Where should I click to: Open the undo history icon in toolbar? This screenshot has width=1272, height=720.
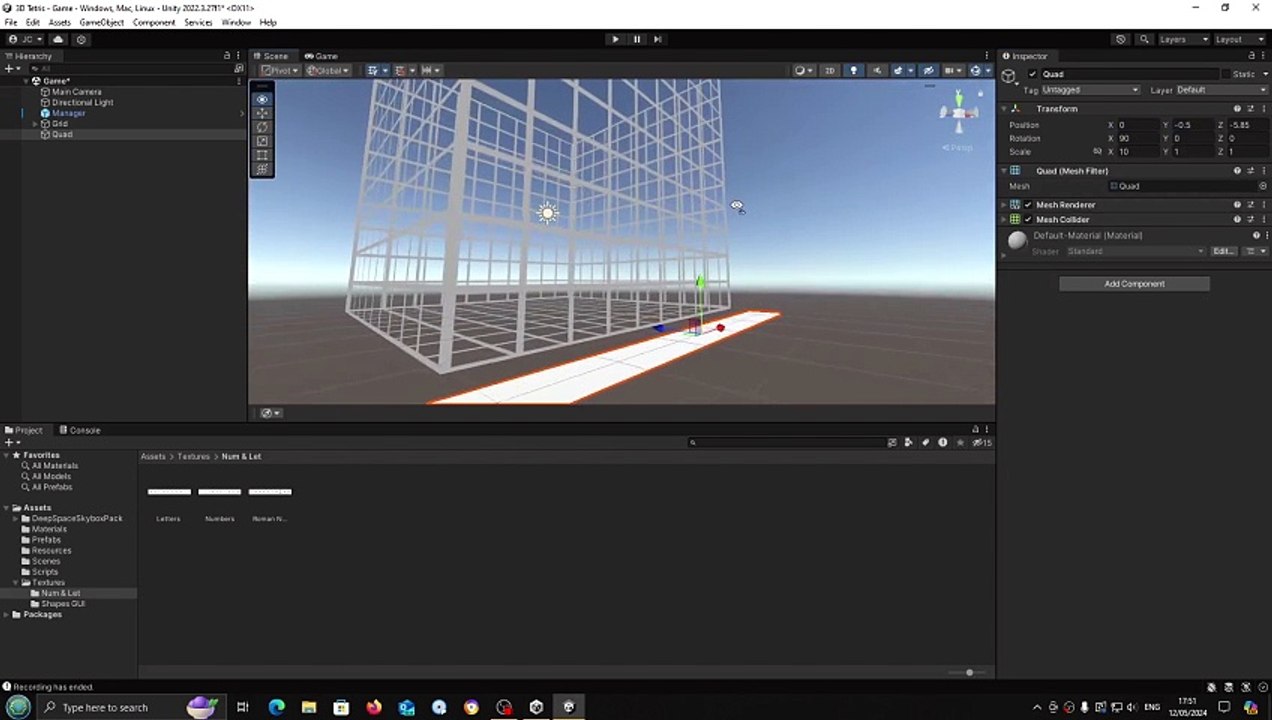click(x=1121, y=39)
